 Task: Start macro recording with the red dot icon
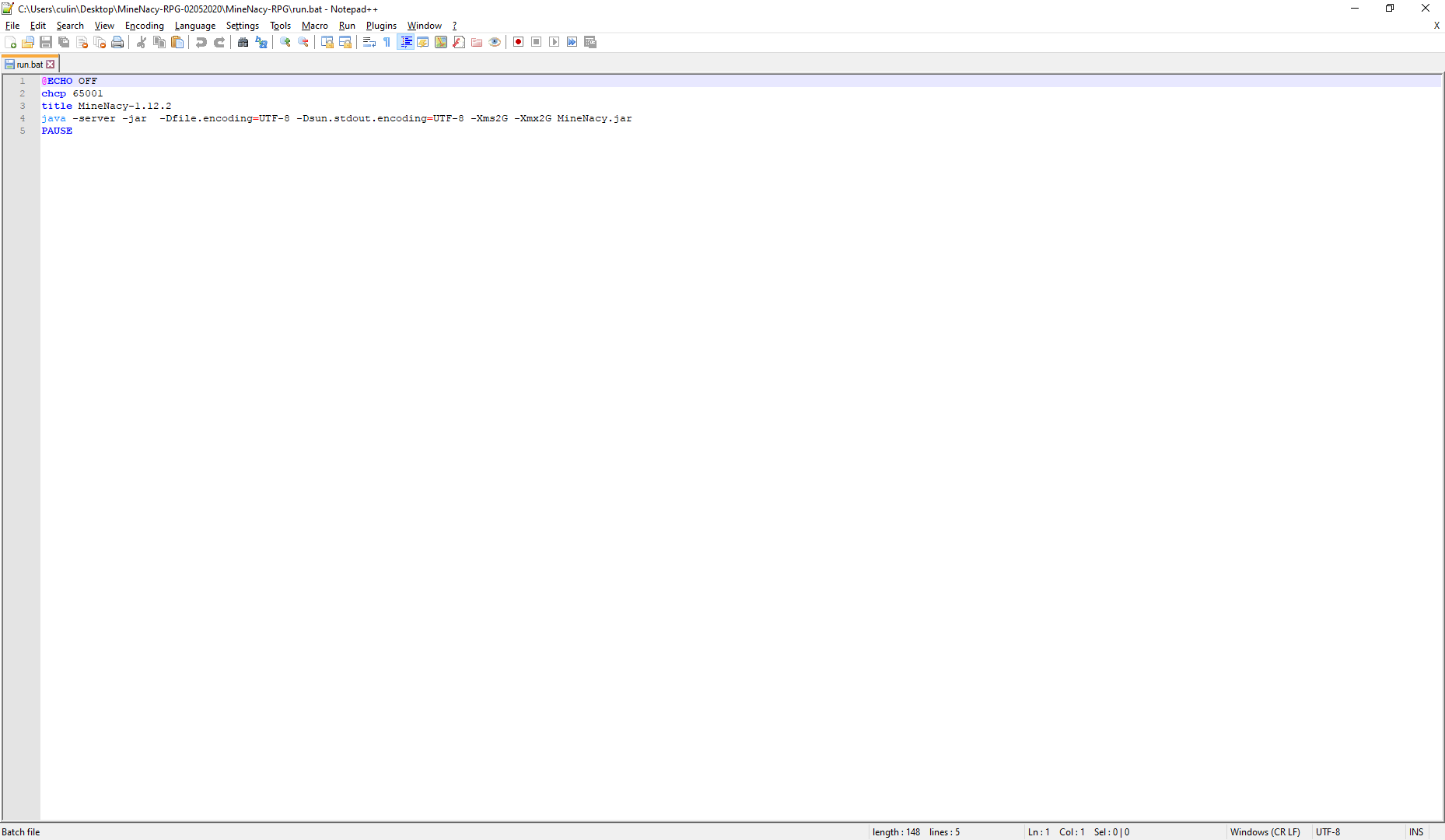519,42
